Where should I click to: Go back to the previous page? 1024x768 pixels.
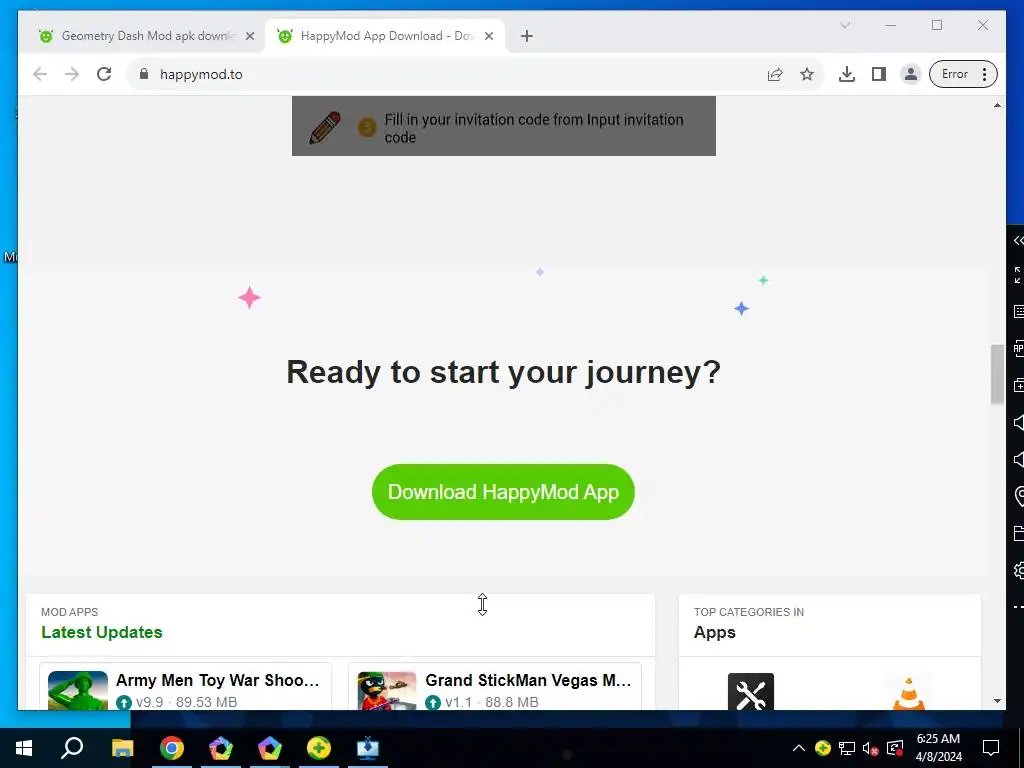click(x=40, y=74)
